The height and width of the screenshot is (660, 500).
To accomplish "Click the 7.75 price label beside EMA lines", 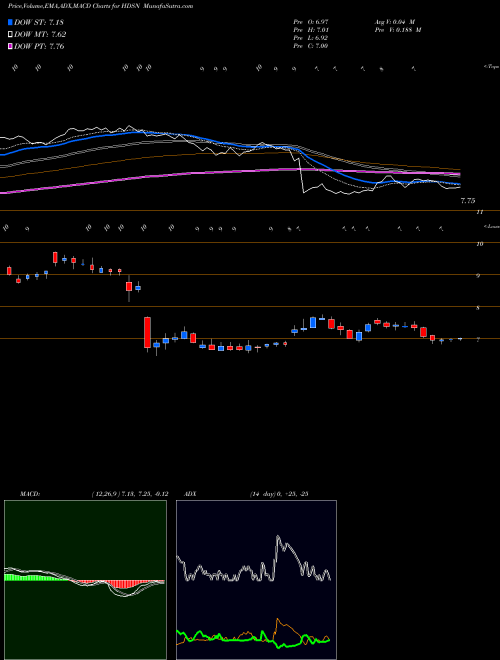I will click(x=468, y=201).
